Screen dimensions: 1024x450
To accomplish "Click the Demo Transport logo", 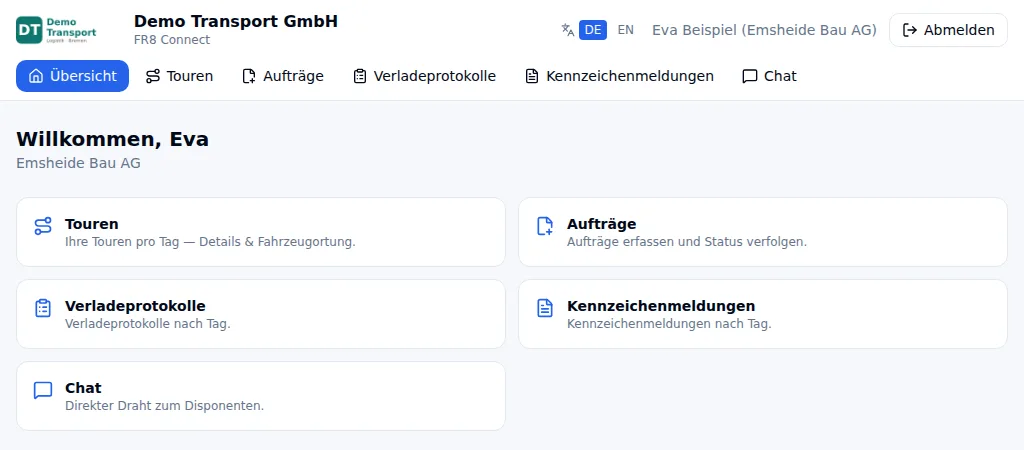I will [x=57, y=30].
